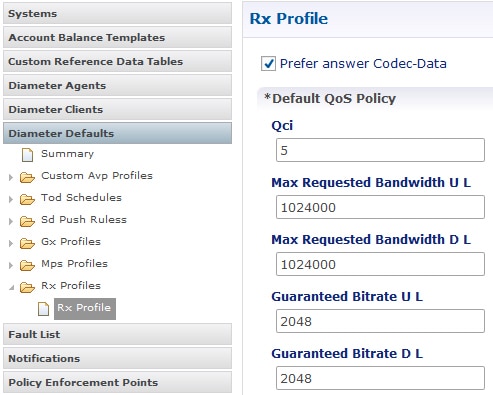The image size is (493, 395).
Task: Click the Rx Profile document icon
Action: pyautogui.click(x=43, y=309)
